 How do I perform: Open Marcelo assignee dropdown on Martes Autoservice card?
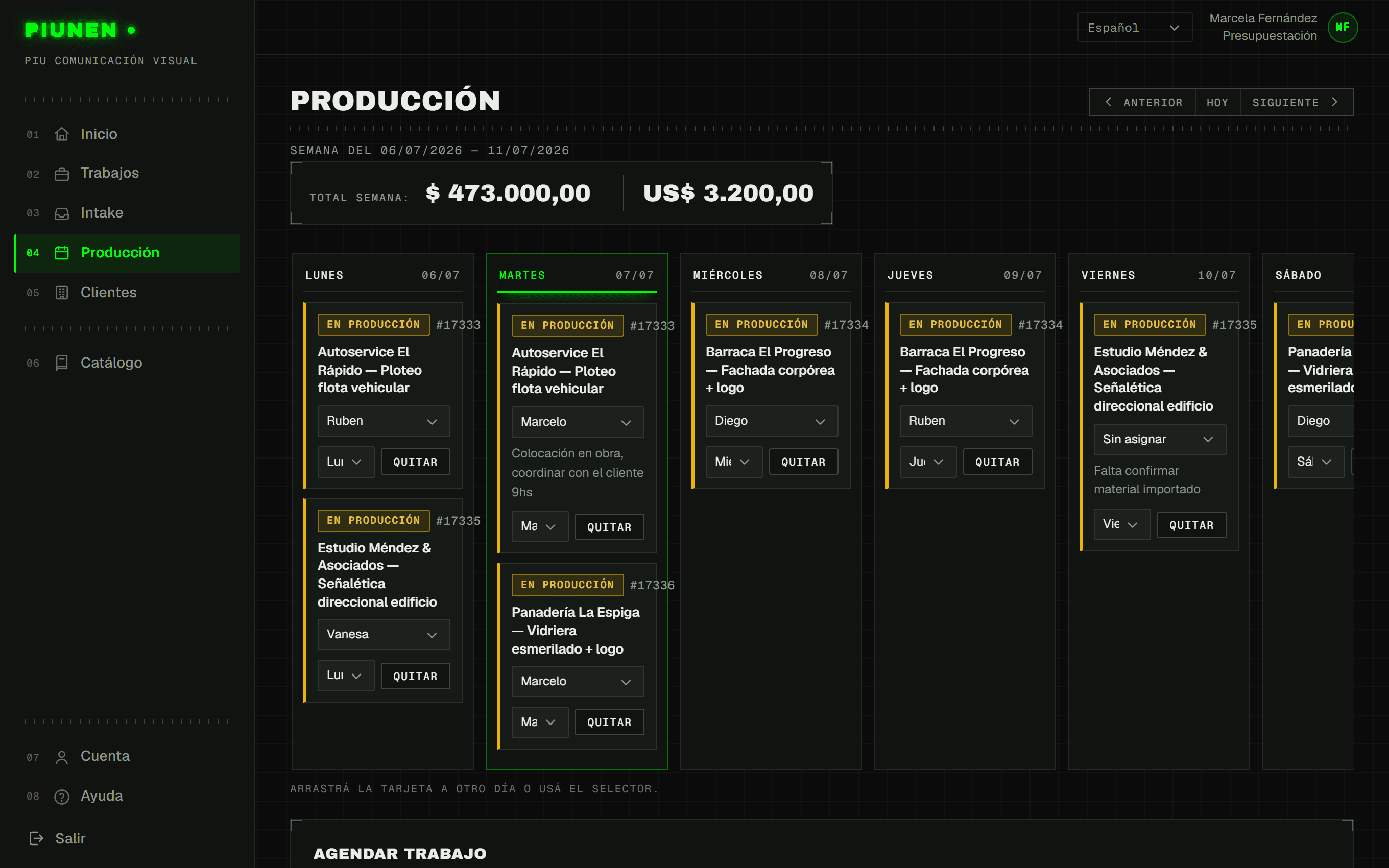pyautogui.click(x=578, y=422)
